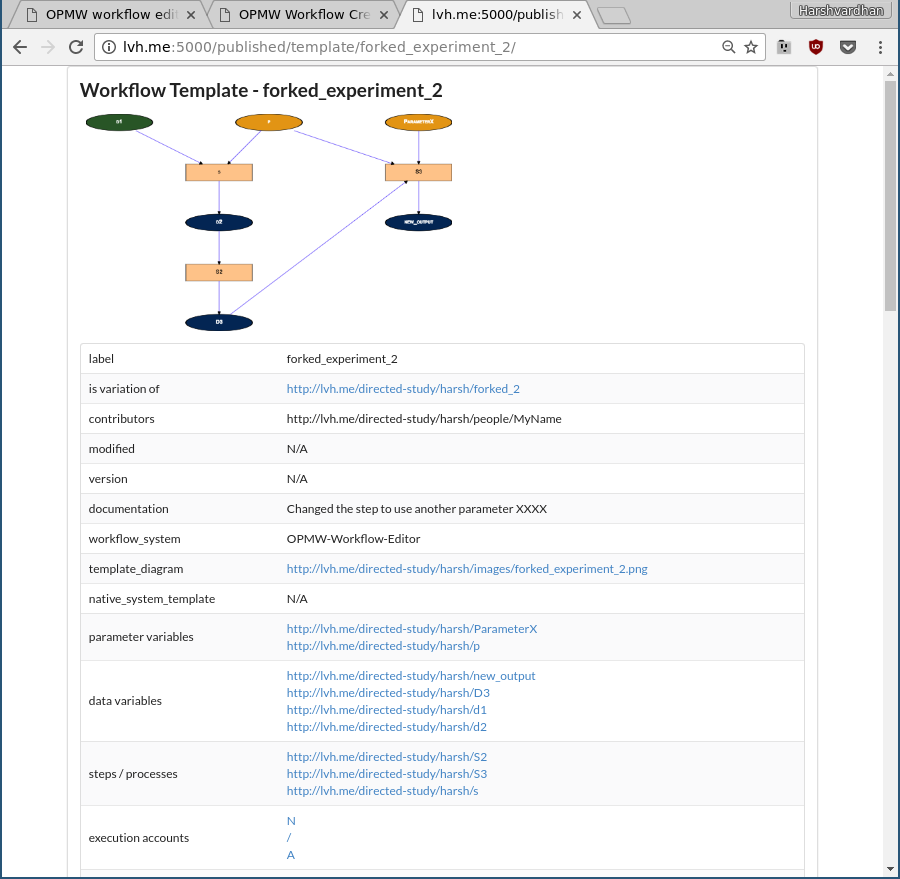
Task: Click the green d1 node in diagram
Action: point(119,122)
